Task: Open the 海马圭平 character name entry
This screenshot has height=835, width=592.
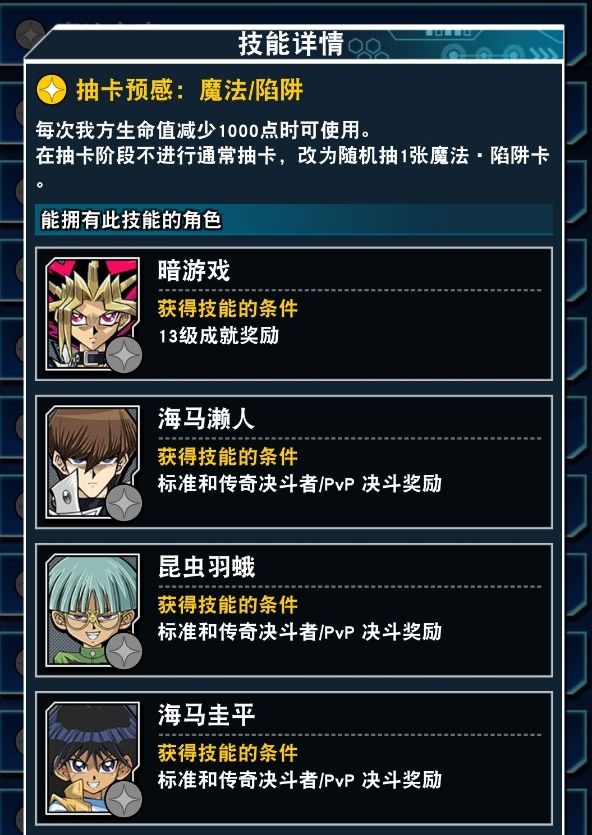Action: point(206,715)
